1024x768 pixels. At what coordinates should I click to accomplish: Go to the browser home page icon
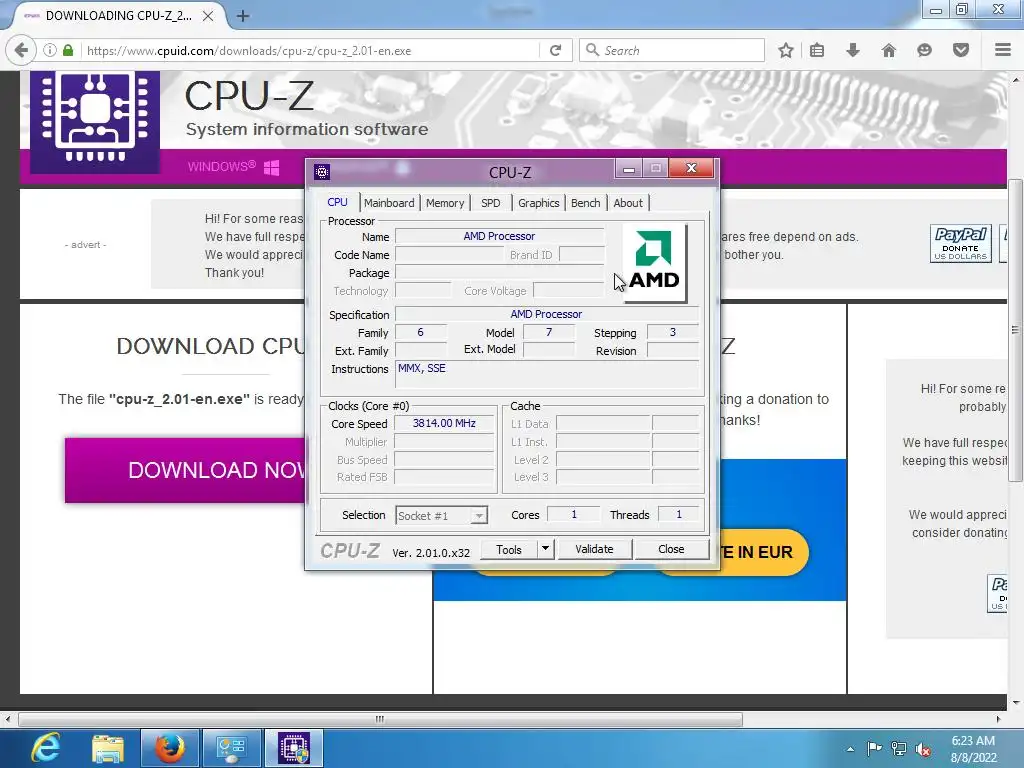pyautogui.click(x=888, y=50)
